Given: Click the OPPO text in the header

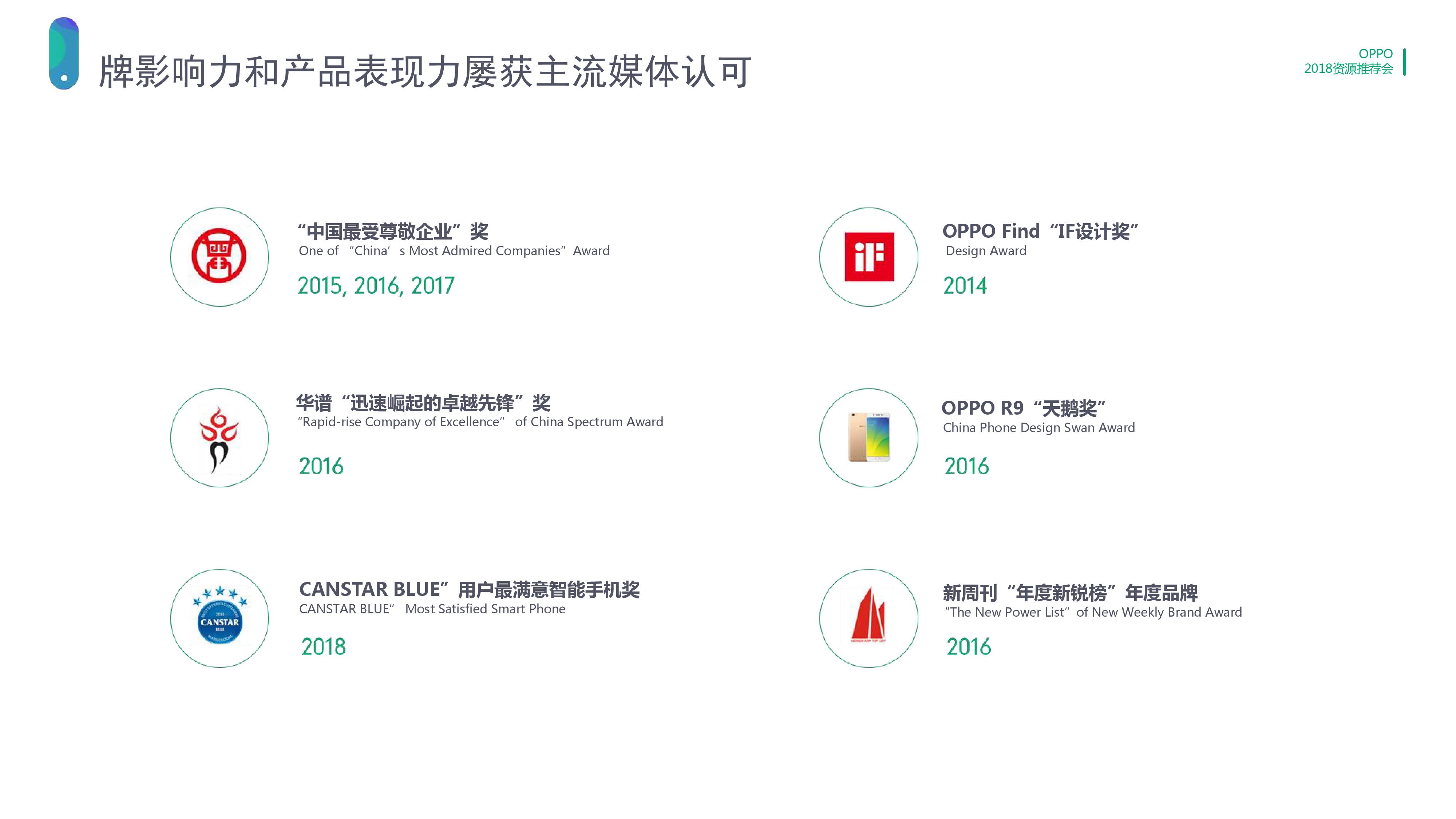Looking at the screenshot, I should coord(1375,54).
